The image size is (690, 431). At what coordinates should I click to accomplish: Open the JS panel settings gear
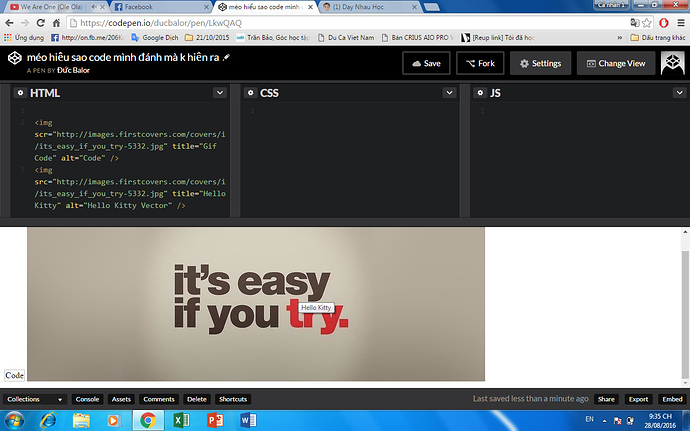pos(480,93)
